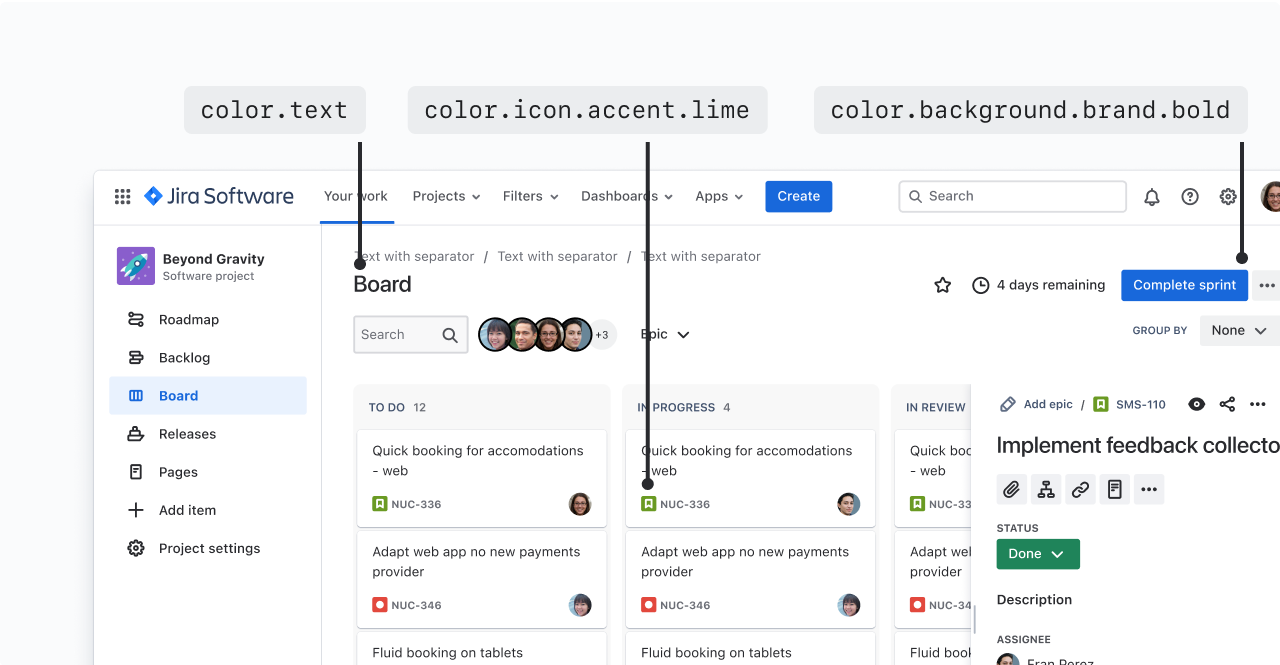Open the help question mark icon

click(x=1190, y=197)
